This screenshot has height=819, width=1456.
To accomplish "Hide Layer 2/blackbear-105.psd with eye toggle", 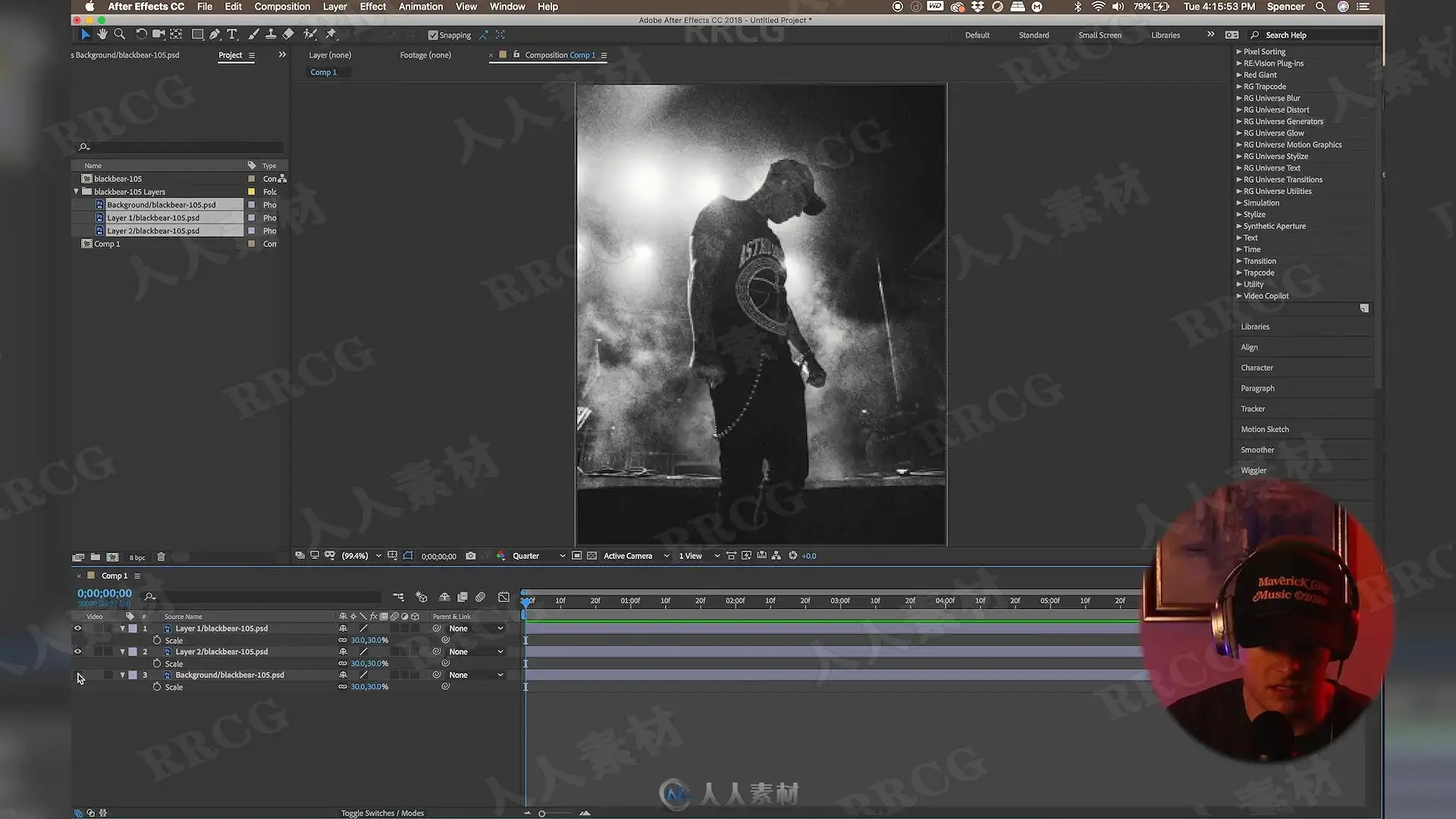I will tap(77, 652).
